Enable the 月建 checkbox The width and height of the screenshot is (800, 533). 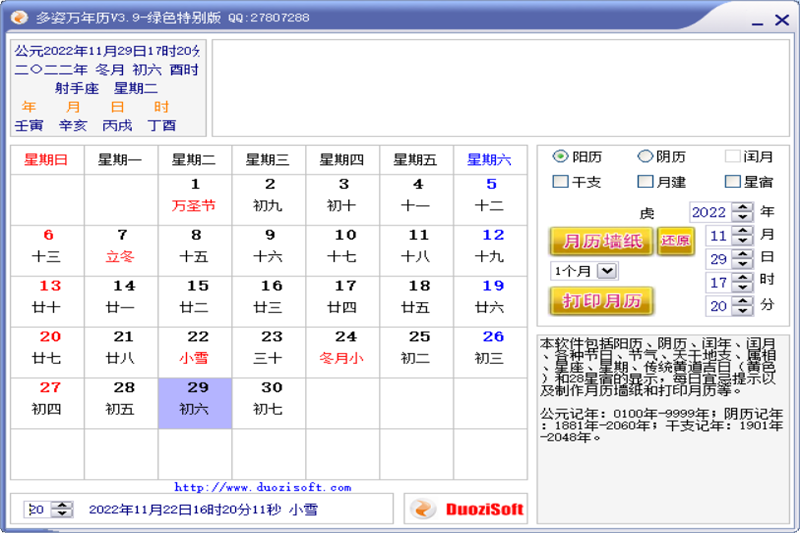(x=645, y=181)
